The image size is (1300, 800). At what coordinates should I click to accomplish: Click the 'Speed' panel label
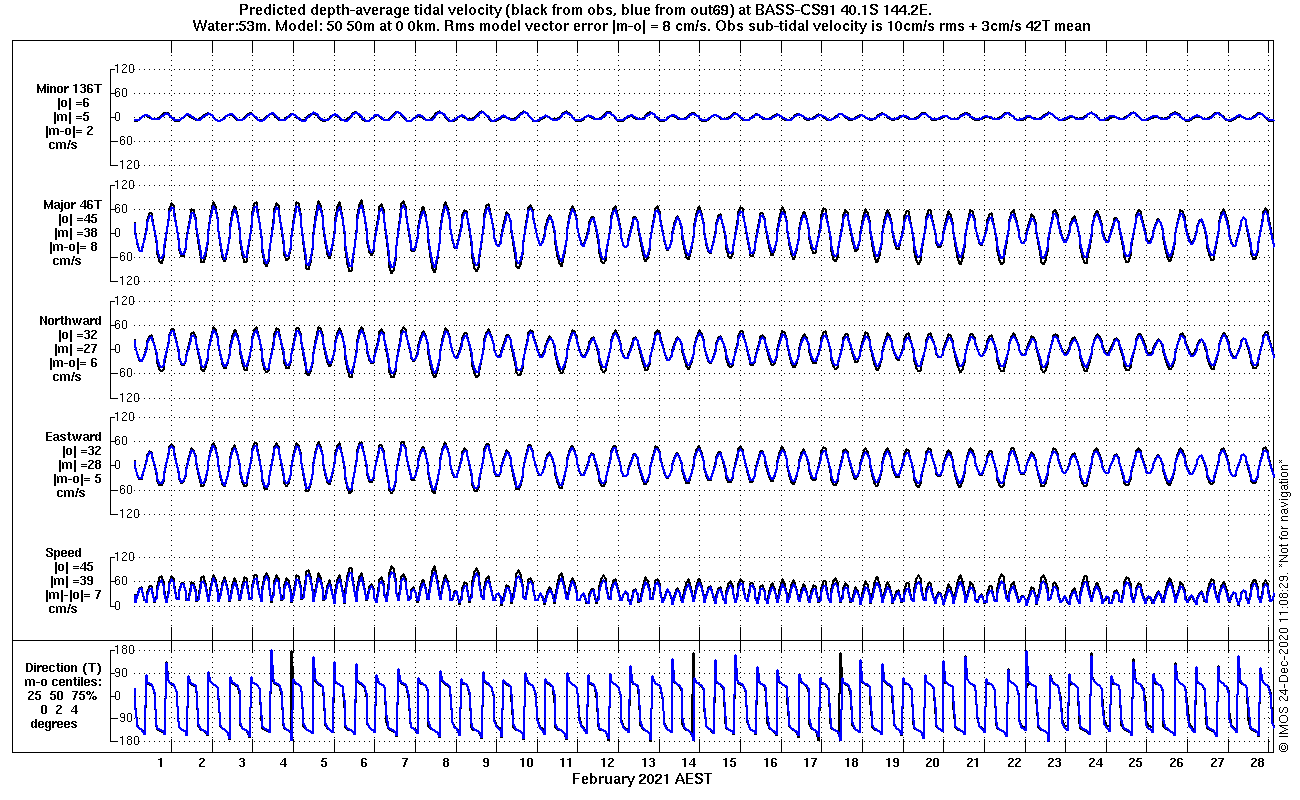tap(63, 553)
